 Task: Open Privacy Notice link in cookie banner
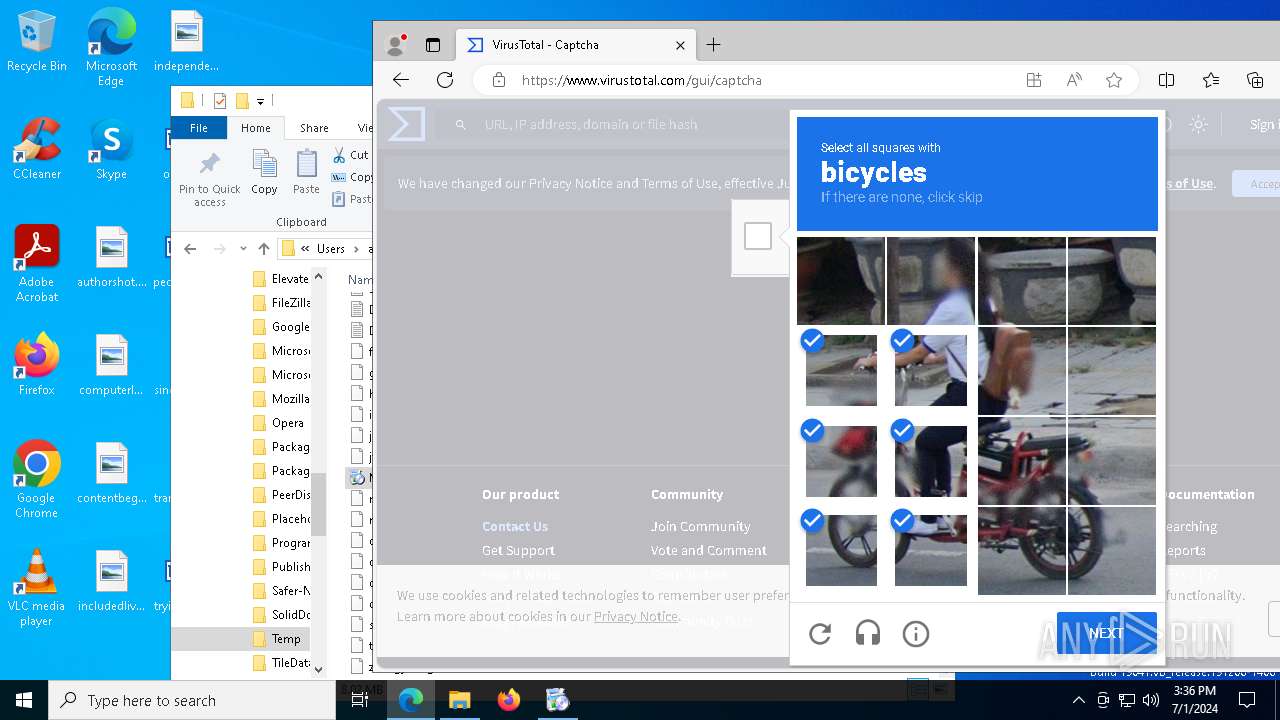coord(636,616)
